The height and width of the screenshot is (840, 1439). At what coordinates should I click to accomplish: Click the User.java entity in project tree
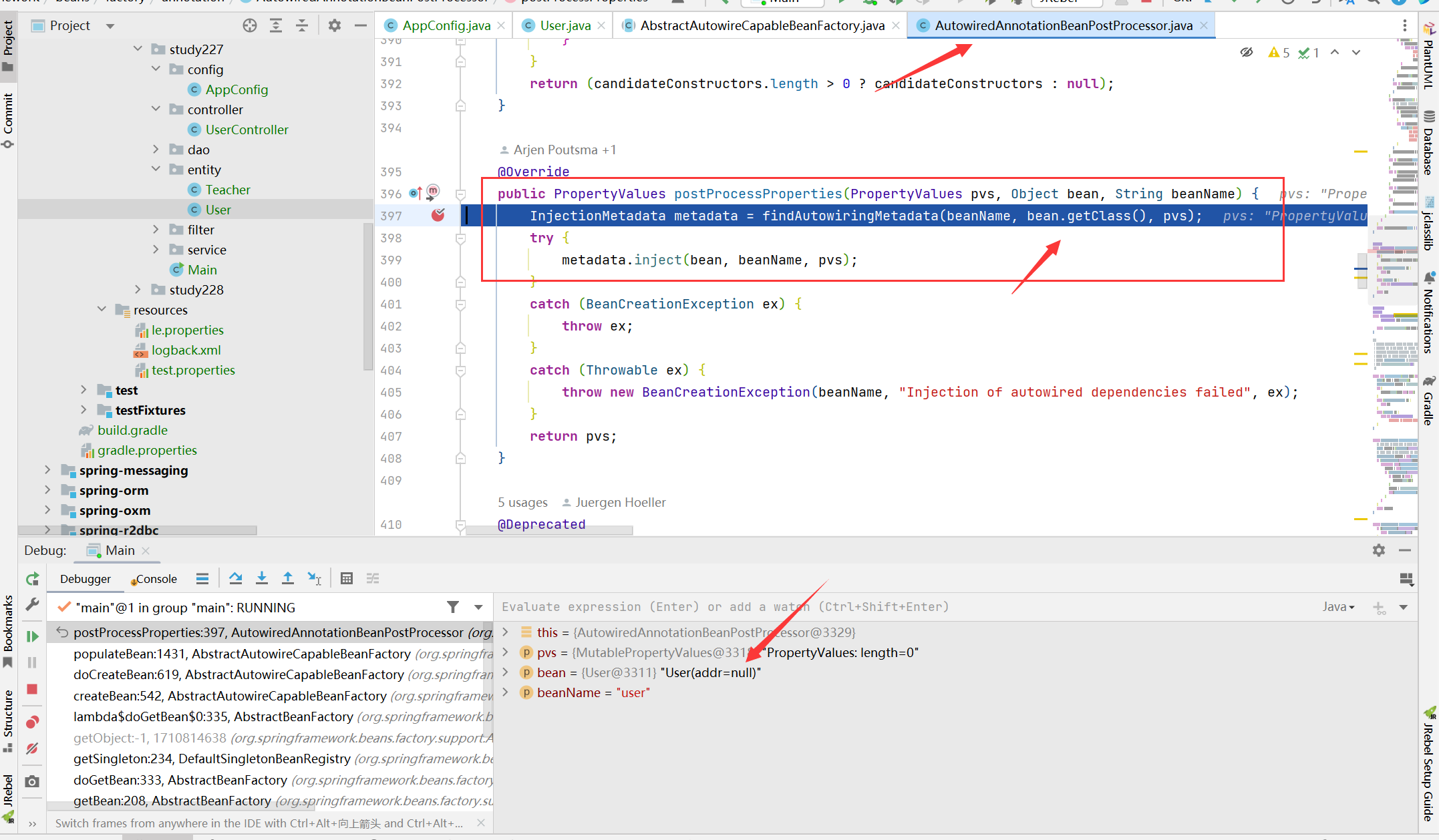pyautogui.click(x=217, y=209)
